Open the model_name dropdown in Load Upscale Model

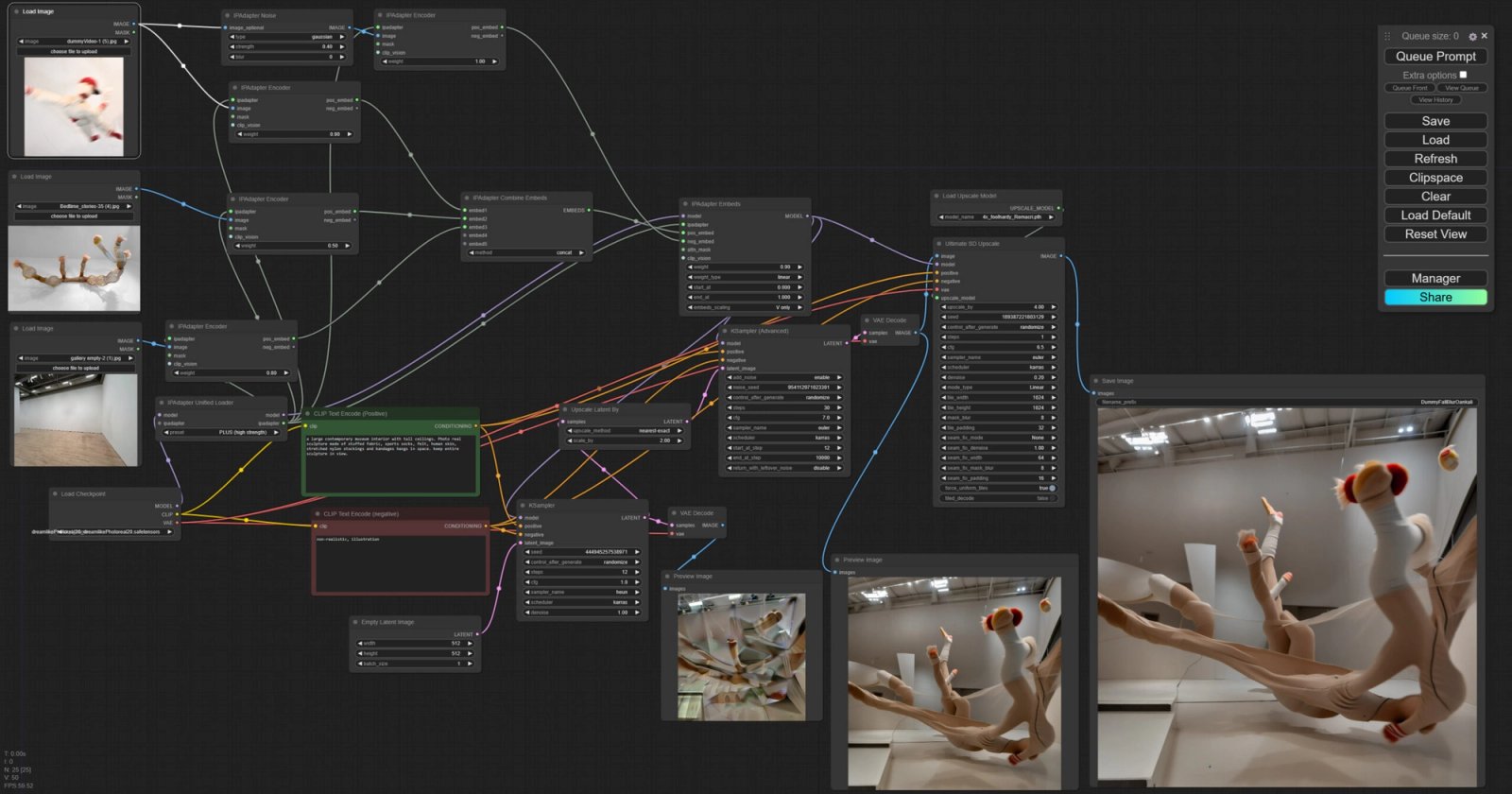(x=998, y=217)
